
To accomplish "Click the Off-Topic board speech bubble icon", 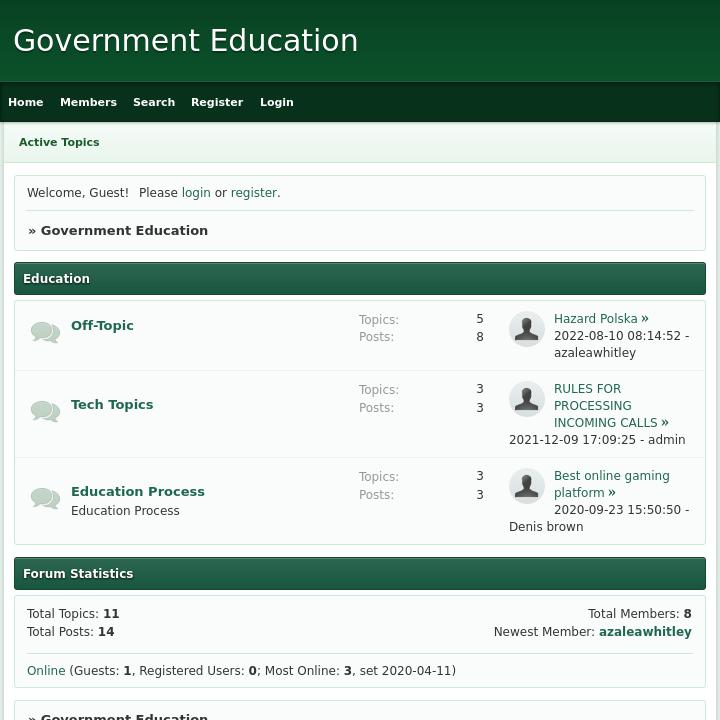I will click(45, 332).
